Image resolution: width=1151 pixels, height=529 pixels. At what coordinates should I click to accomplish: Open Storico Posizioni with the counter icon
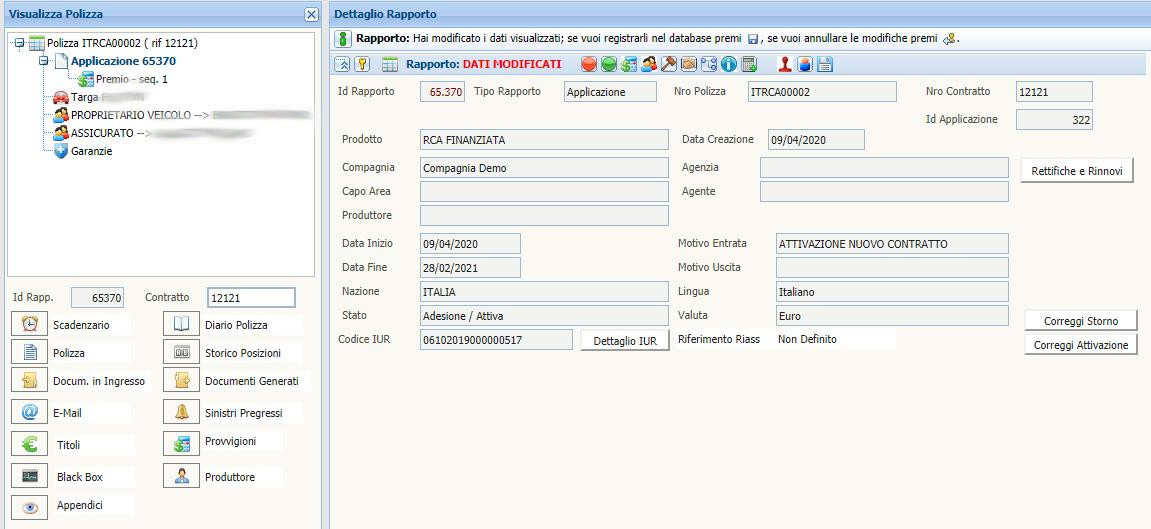(181, 353)
